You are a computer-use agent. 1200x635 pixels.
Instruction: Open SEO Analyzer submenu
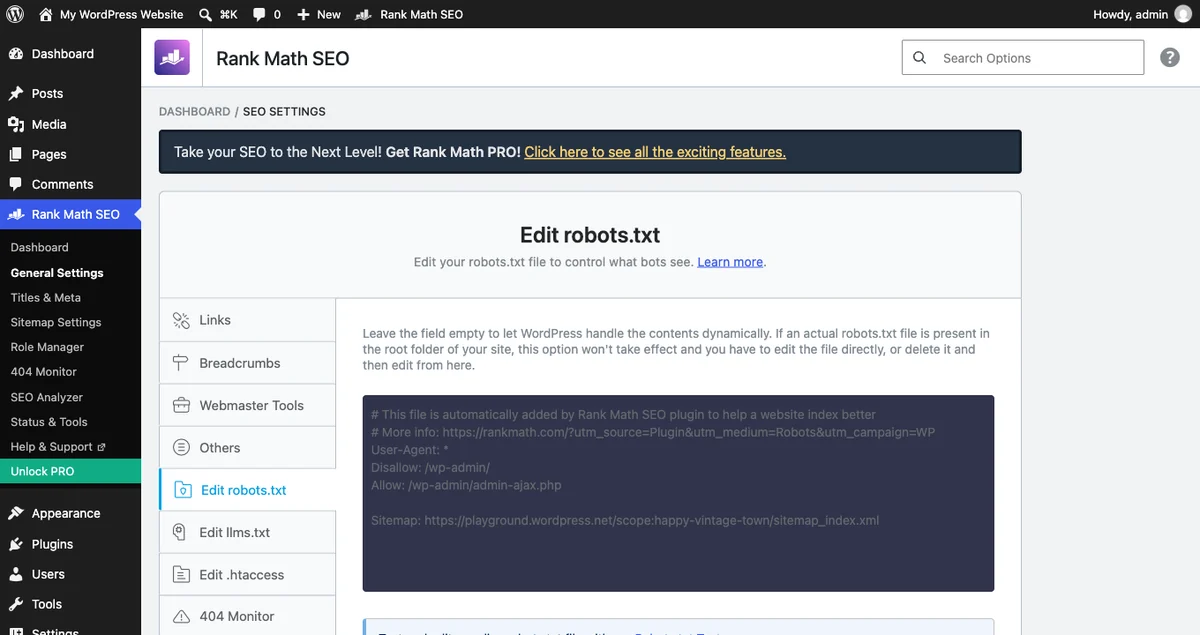point(47,397)
